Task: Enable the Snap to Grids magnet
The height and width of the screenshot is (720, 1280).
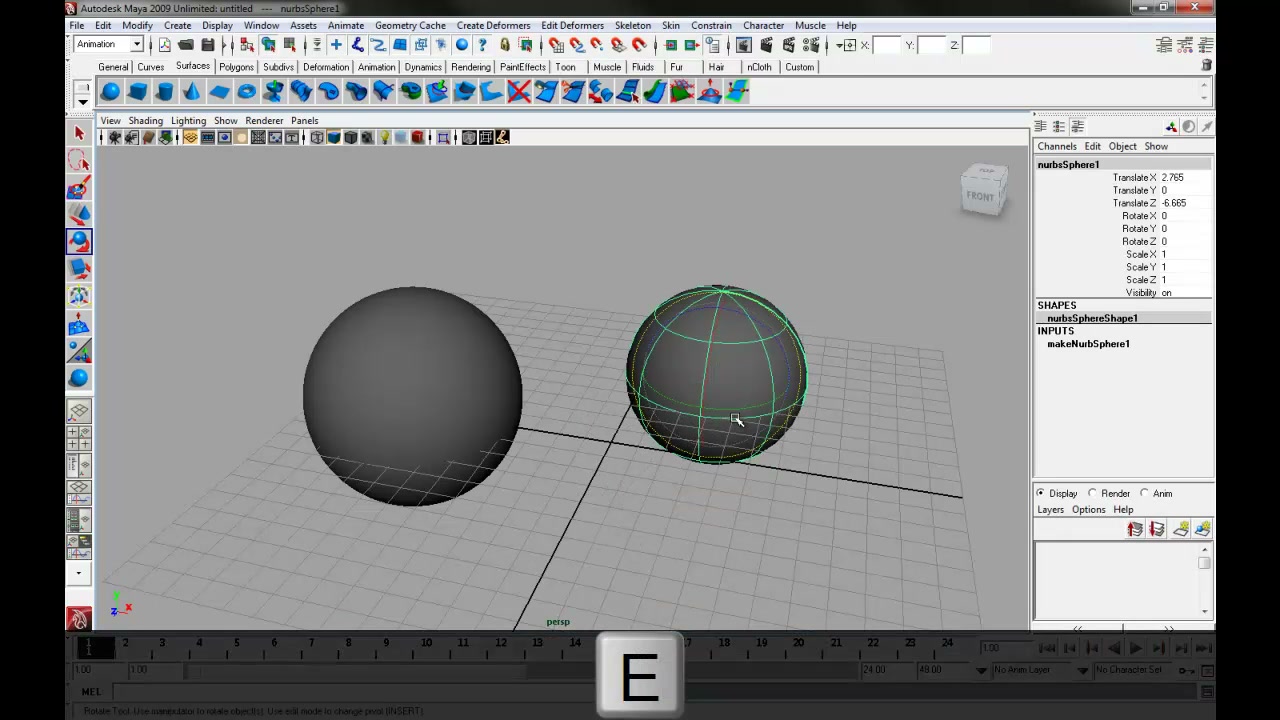Action: point(556,45)
